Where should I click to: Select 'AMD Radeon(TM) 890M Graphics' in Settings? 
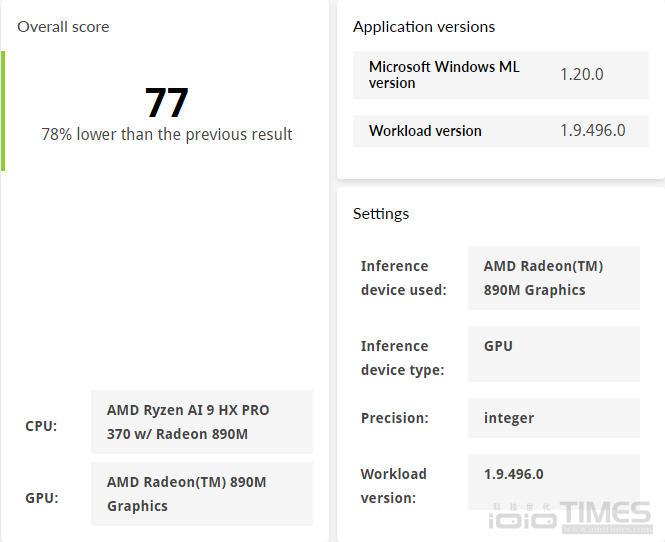[553, 278]
